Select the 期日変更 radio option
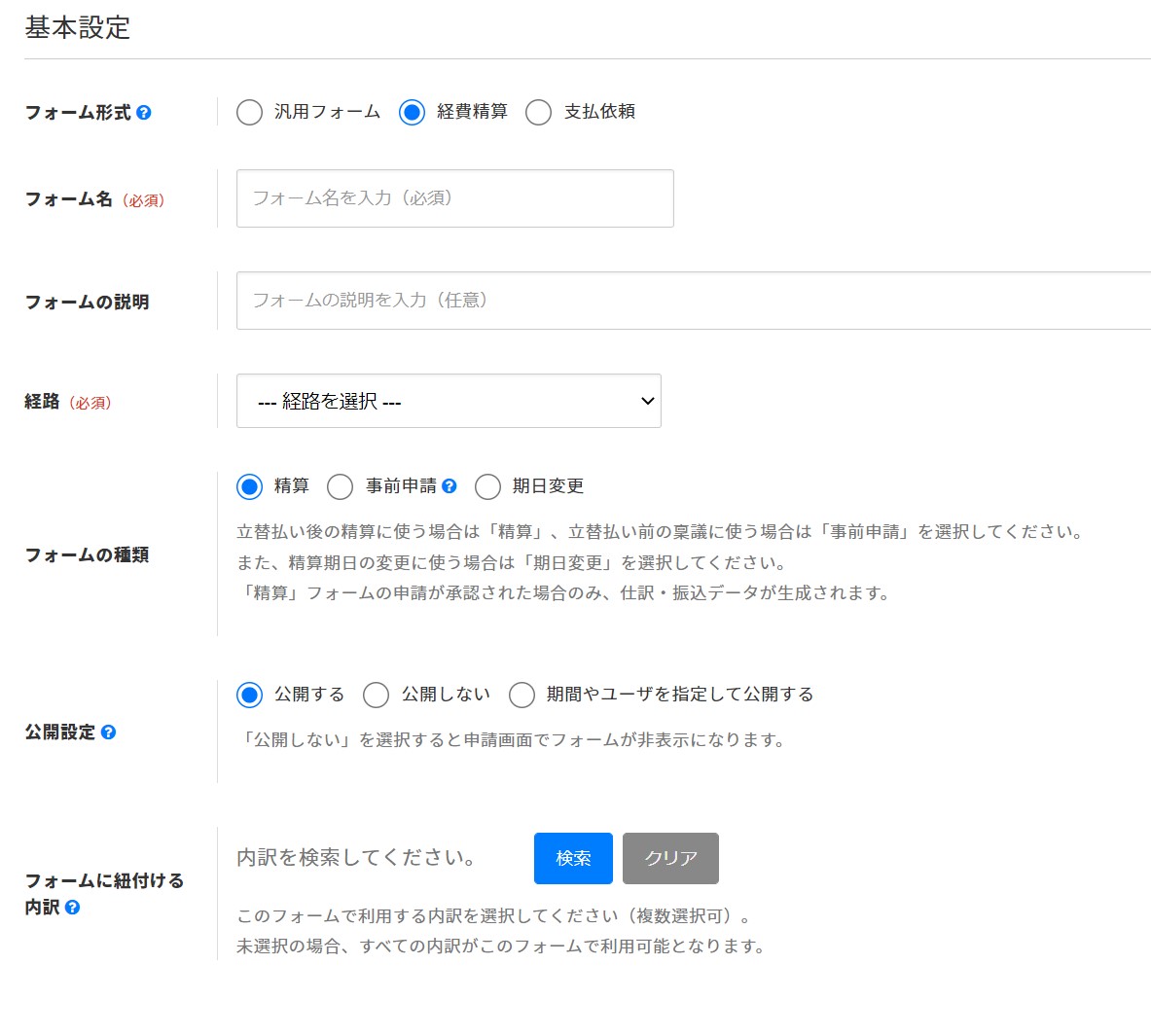This screenshot has width=1151, height=1036. click(x=488, y=486)
